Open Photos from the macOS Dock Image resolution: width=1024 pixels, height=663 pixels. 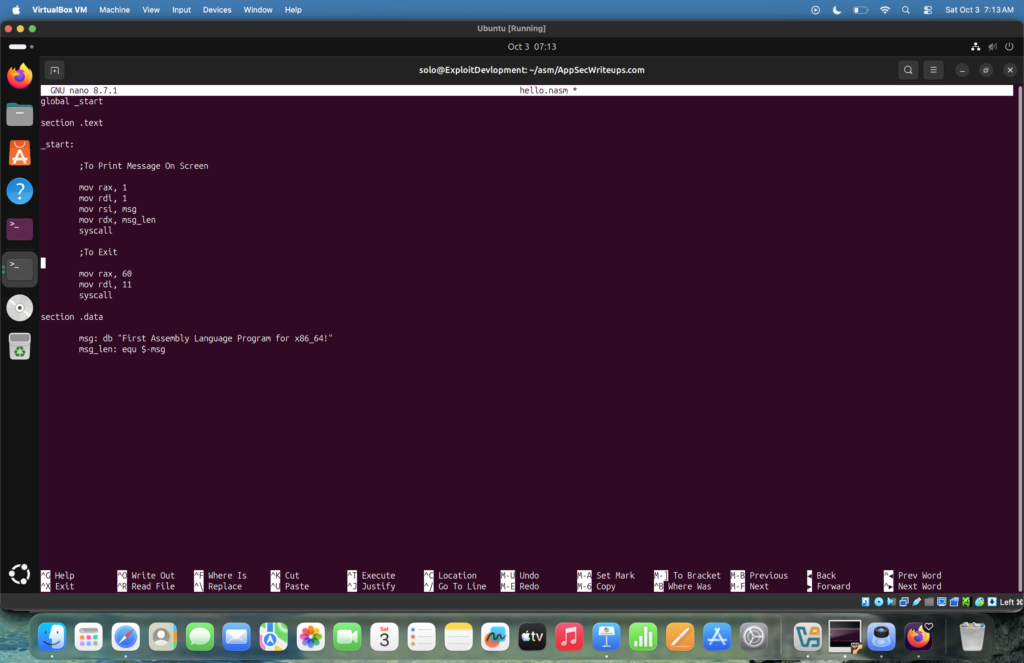pyautogui.click(x=310, y=636)
